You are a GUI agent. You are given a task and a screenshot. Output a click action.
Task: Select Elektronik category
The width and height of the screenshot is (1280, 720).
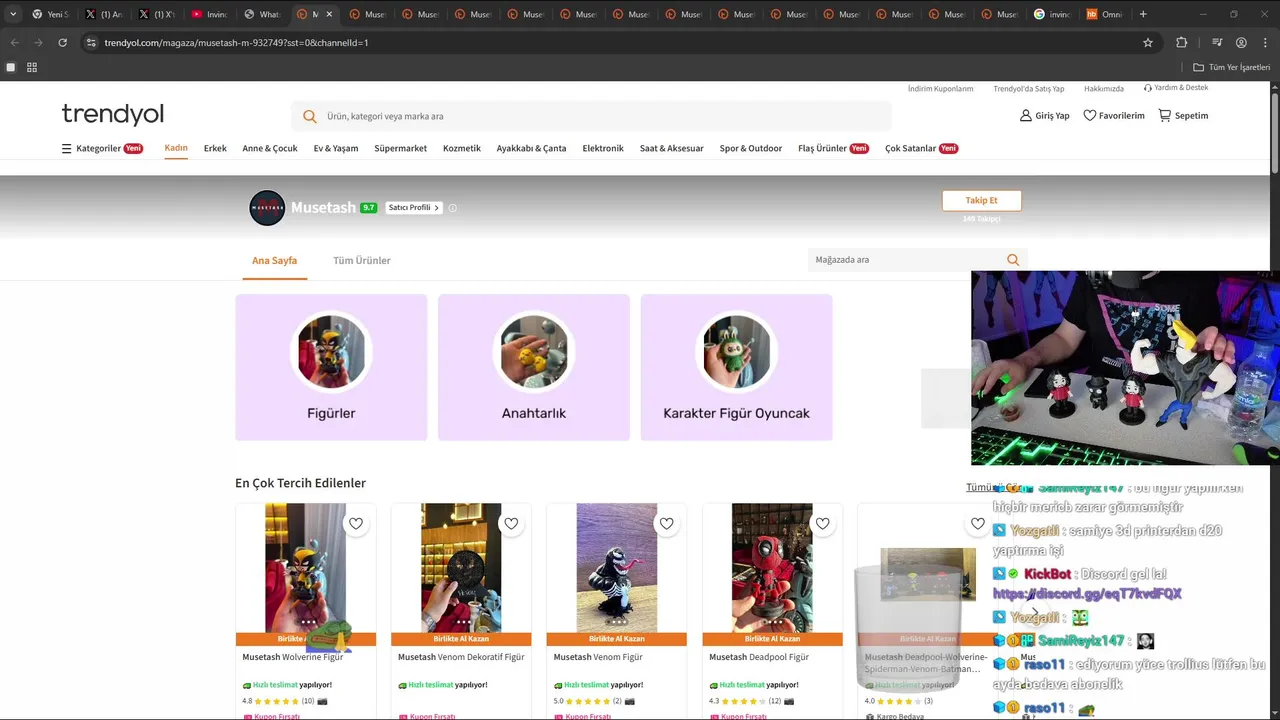click(x=603, y=148)
